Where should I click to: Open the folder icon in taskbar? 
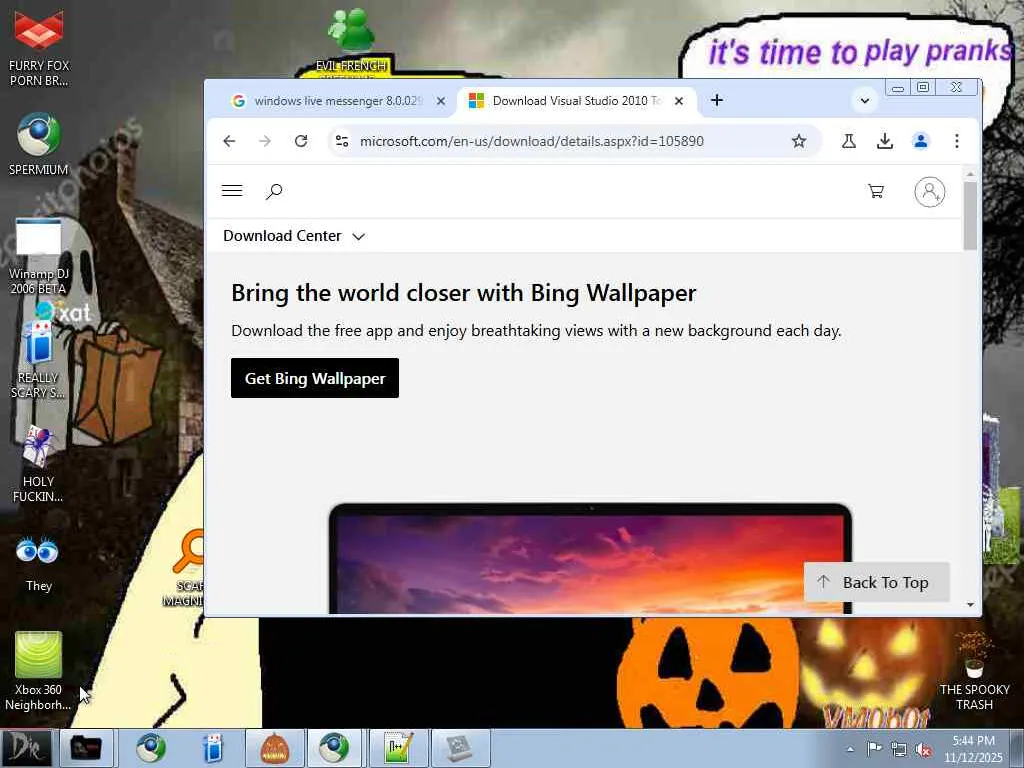pos(86,748)
